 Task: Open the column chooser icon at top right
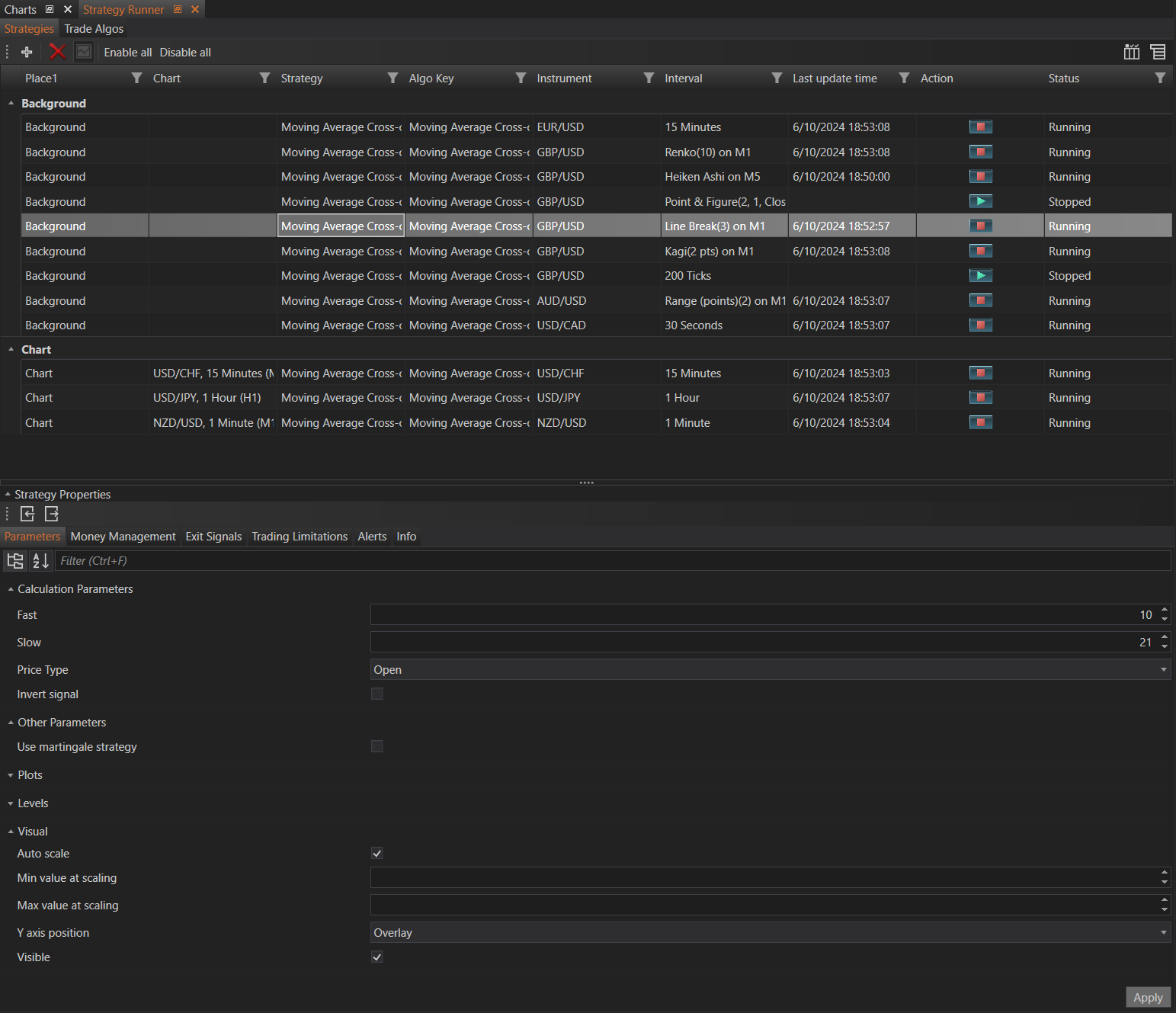(x=1132, y=52)
